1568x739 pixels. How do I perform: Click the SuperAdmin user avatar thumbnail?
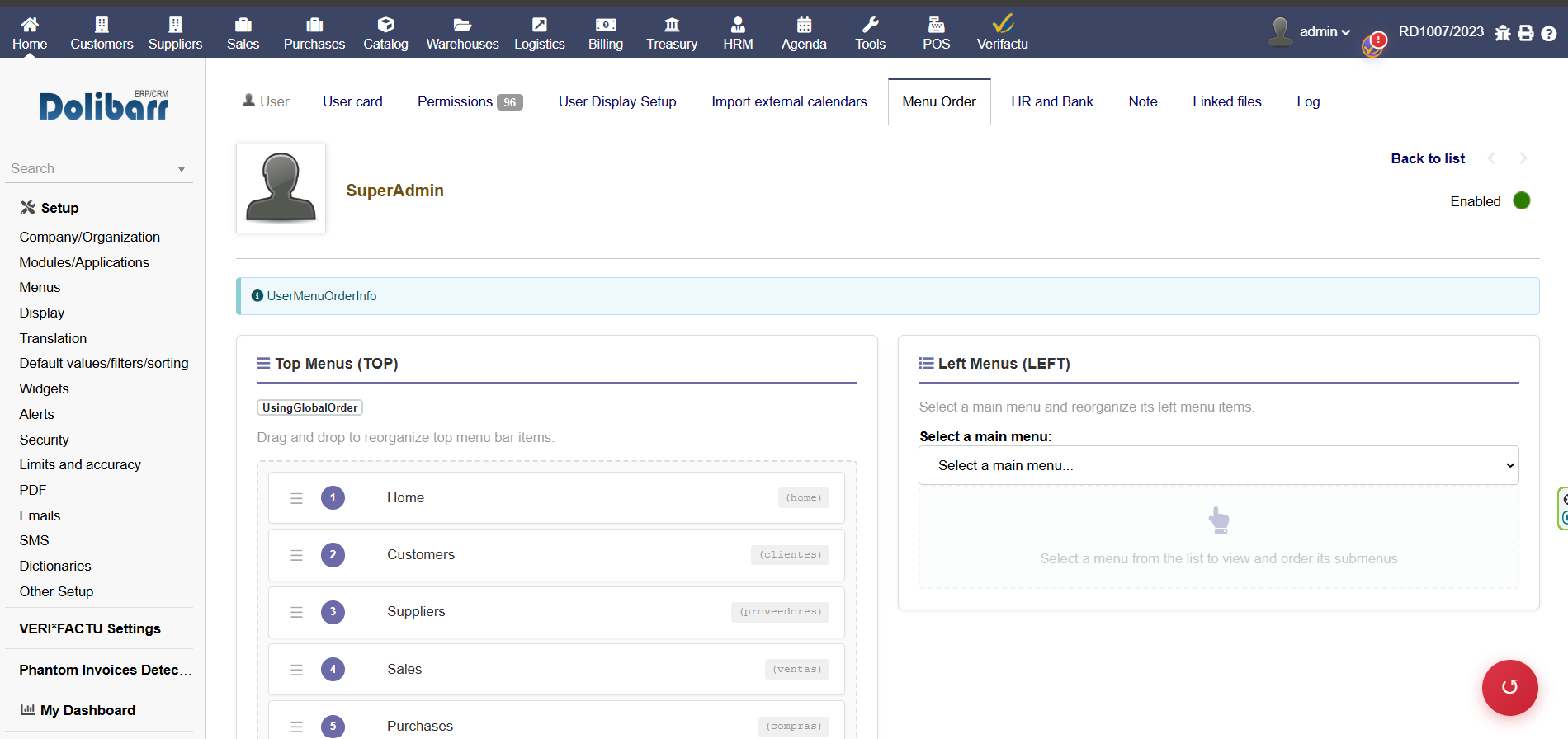281,189
